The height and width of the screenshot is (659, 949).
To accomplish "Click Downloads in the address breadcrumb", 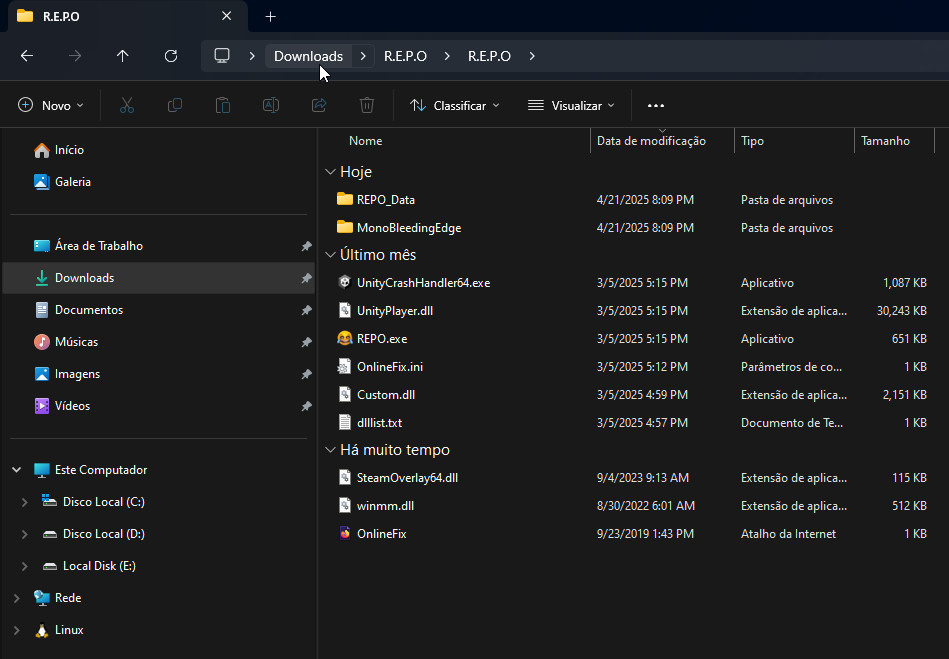I will (x=308, y=56).
